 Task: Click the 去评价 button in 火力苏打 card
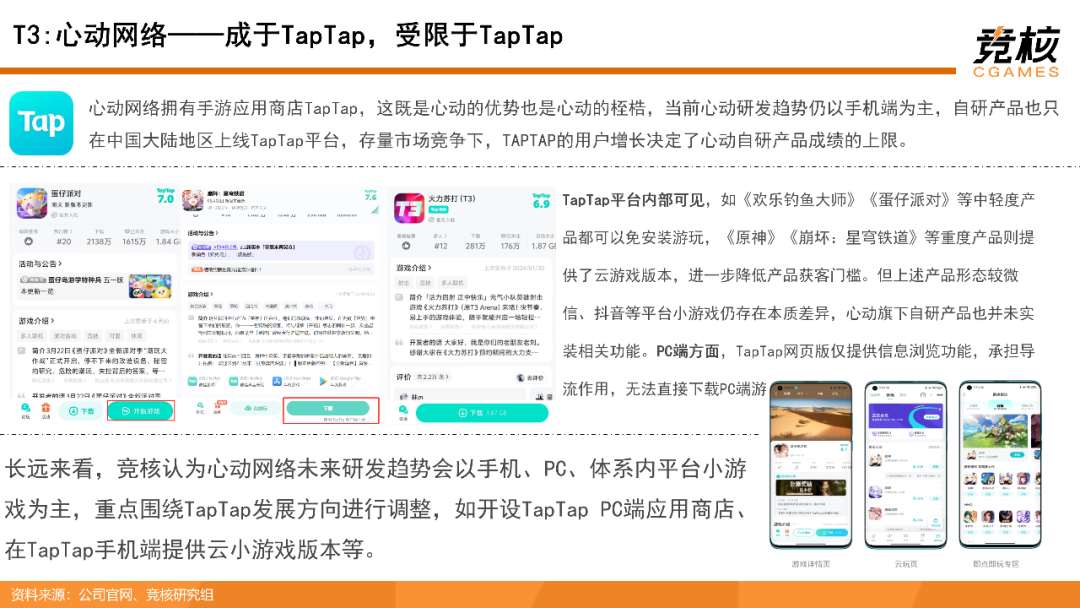tap(530, 377)
